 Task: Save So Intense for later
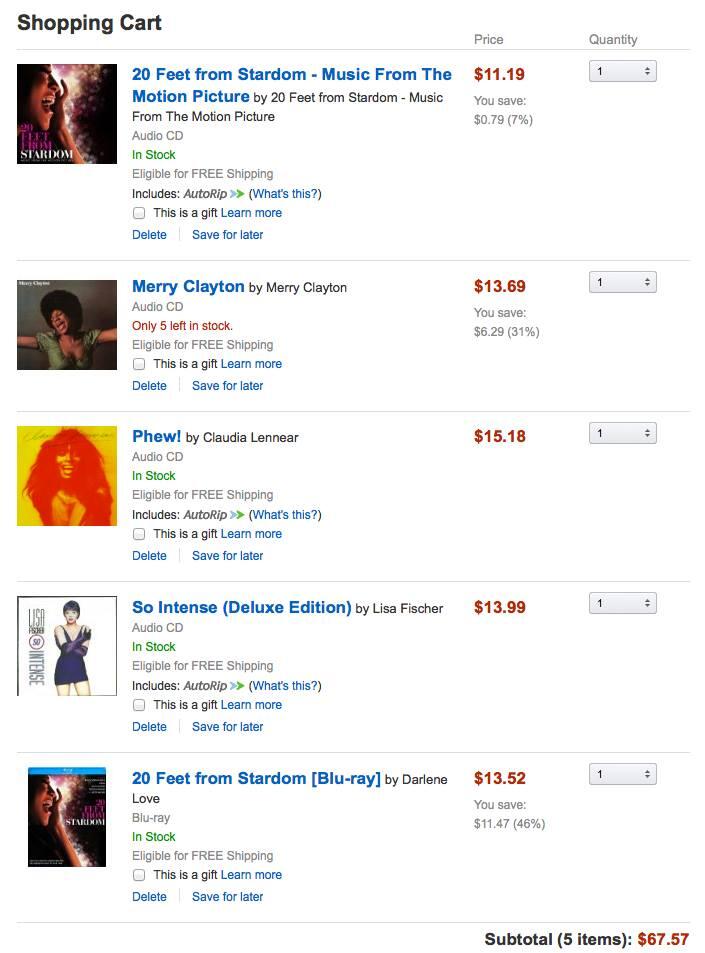[227, 727]
